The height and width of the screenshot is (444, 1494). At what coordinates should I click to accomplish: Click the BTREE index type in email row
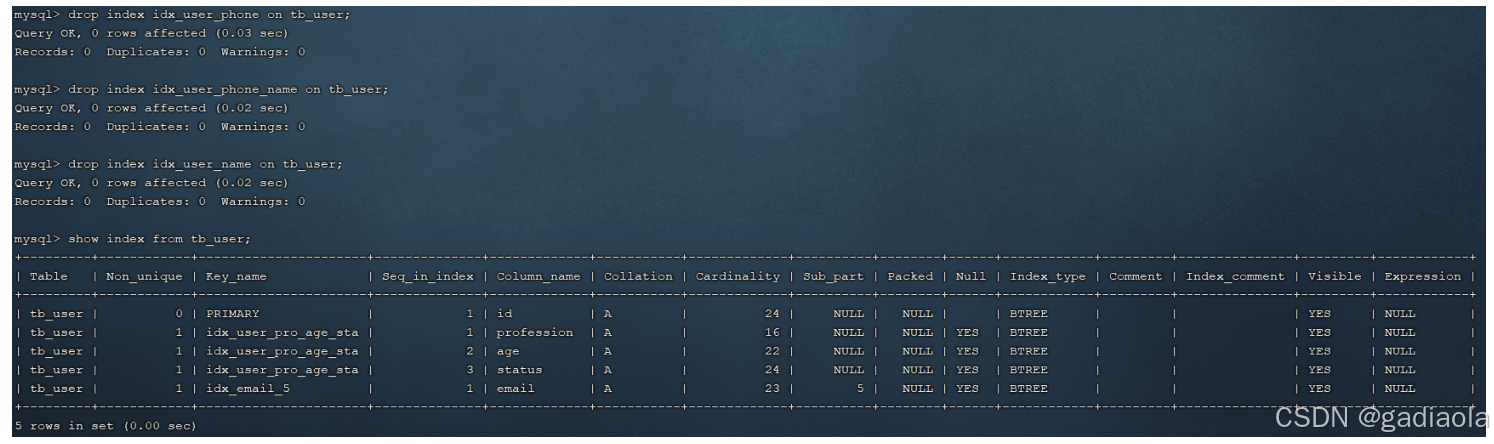click(1028, 389)
